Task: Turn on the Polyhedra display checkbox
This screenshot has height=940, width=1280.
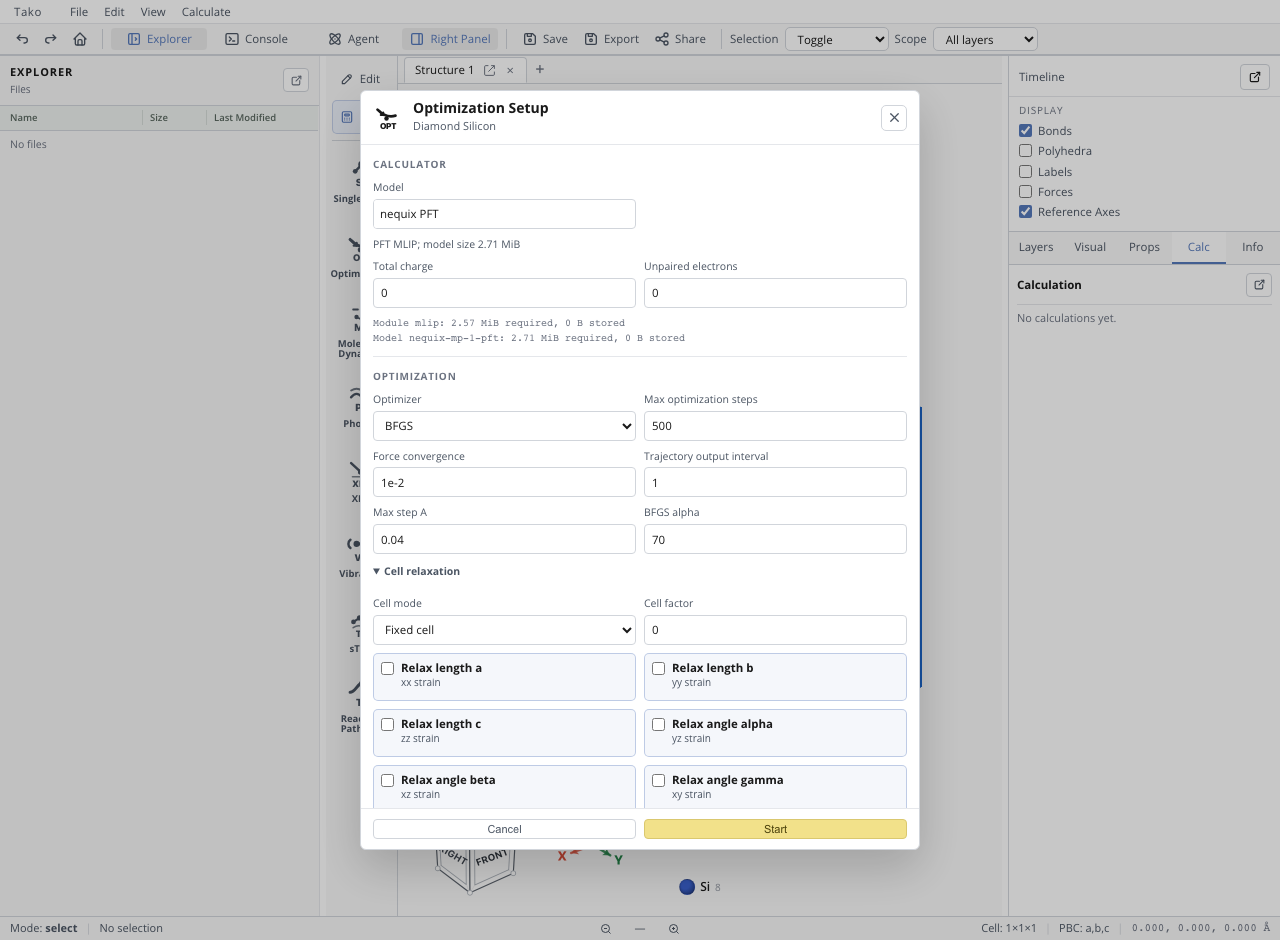Action: (x=1025, y=151)
